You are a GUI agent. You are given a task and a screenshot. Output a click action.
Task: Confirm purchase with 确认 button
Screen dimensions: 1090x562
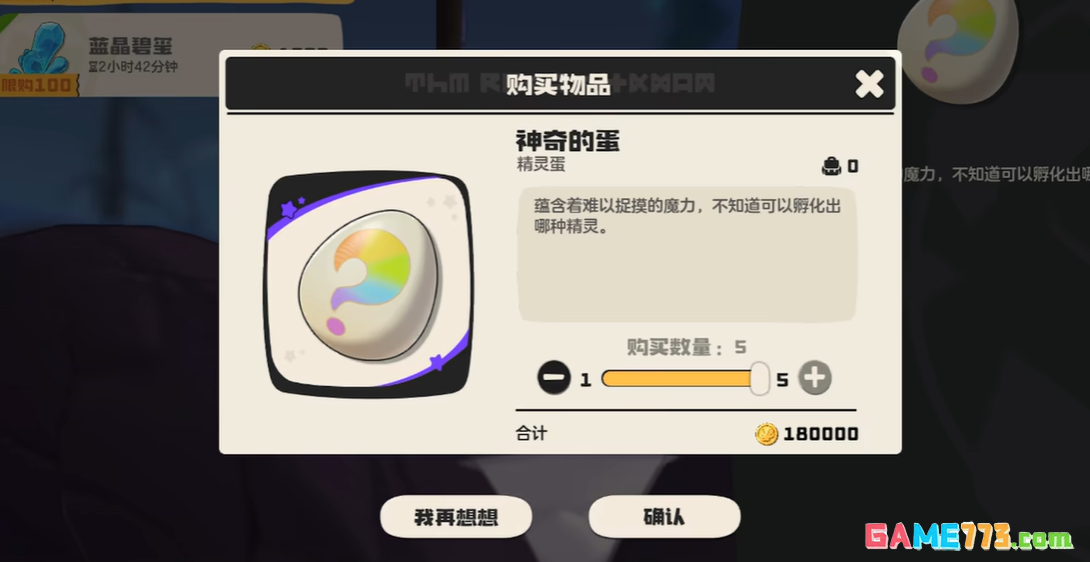point(664,517)
